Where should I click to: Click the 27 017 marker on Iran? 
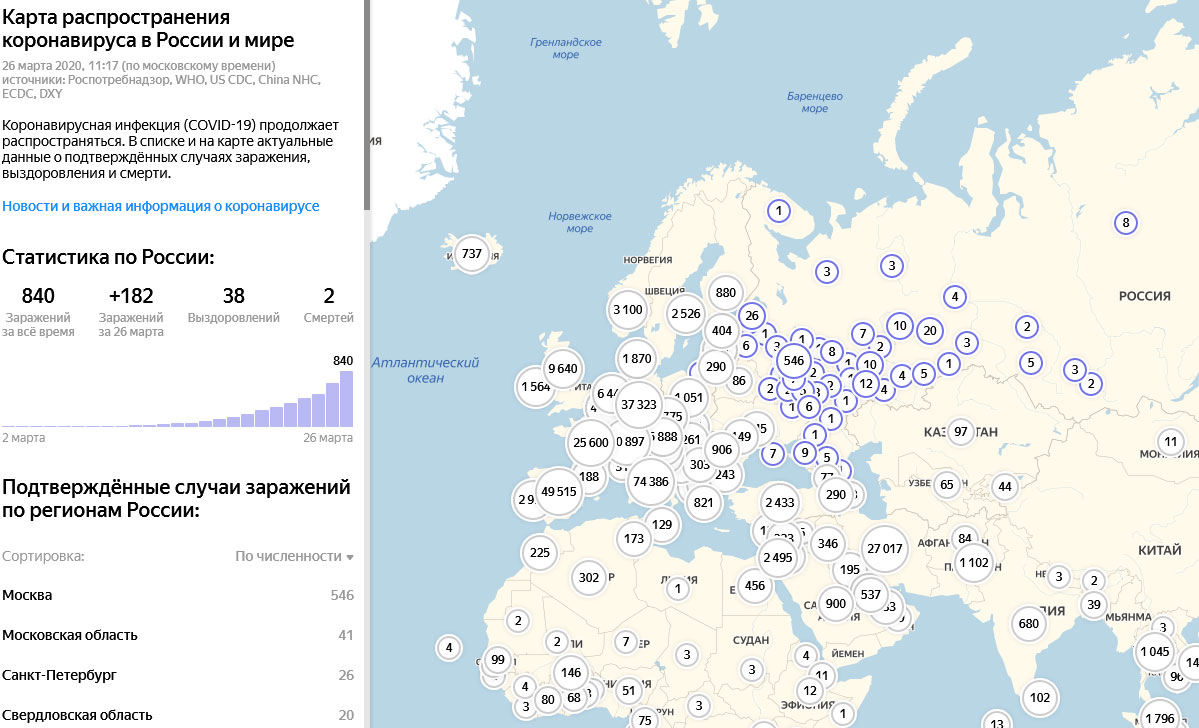[885, 548]
